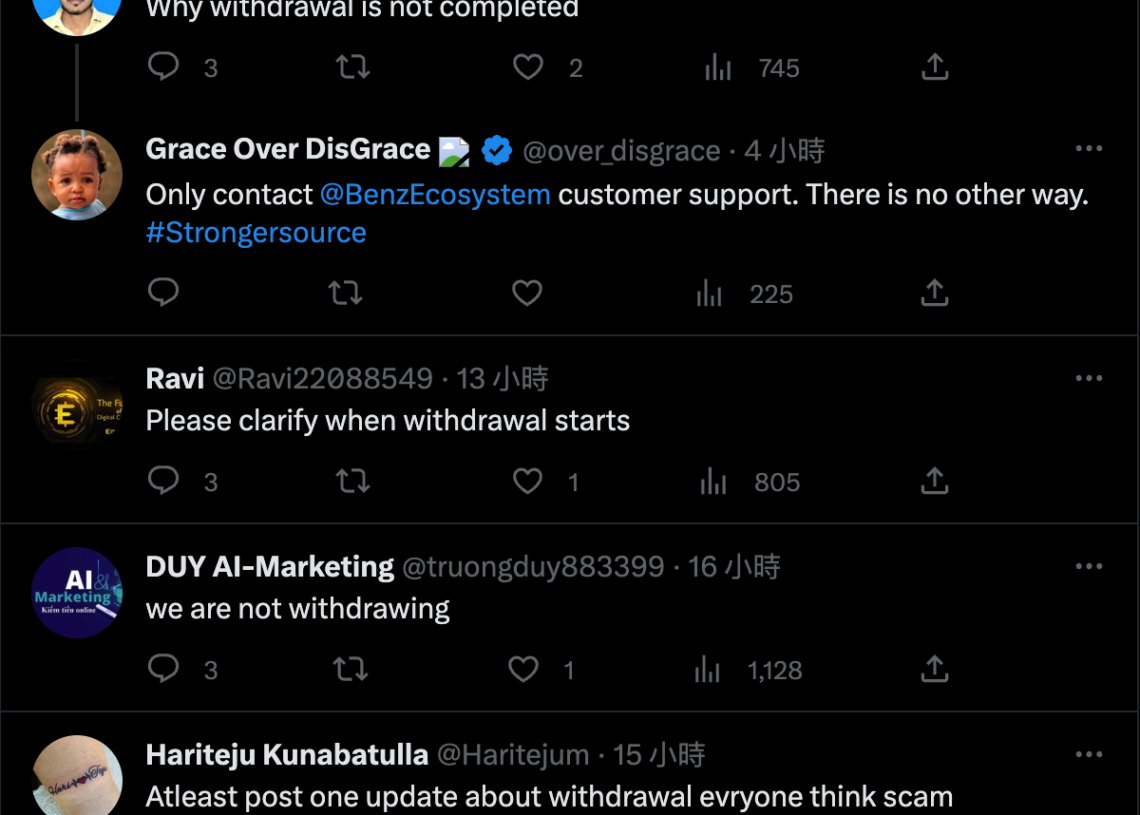Retweet Ravi's tweet
Viewport: 1140px width, 815px height.
(352, 481)
